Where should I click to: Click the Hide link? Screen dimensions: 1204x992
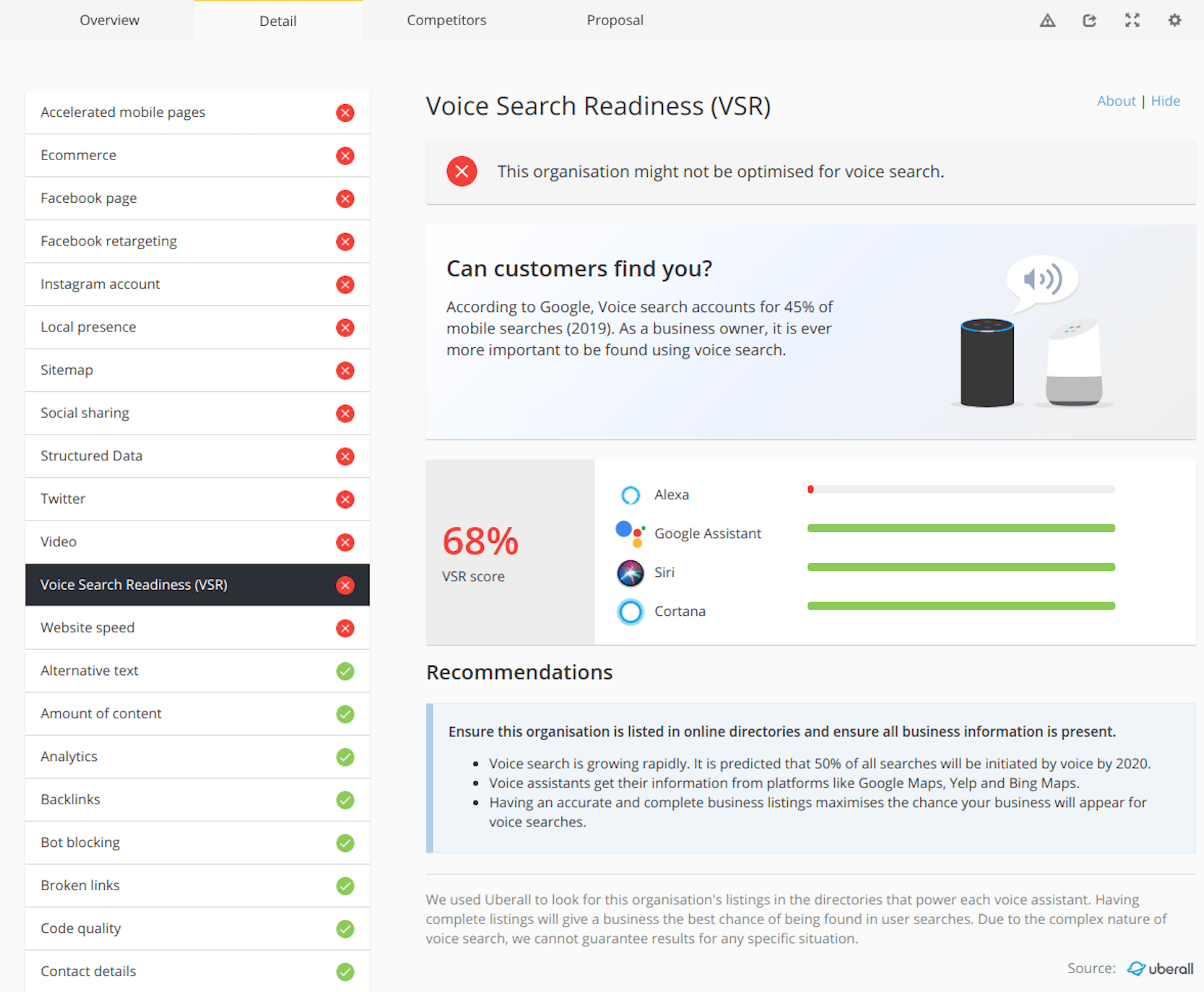(x=1165, y=101)
